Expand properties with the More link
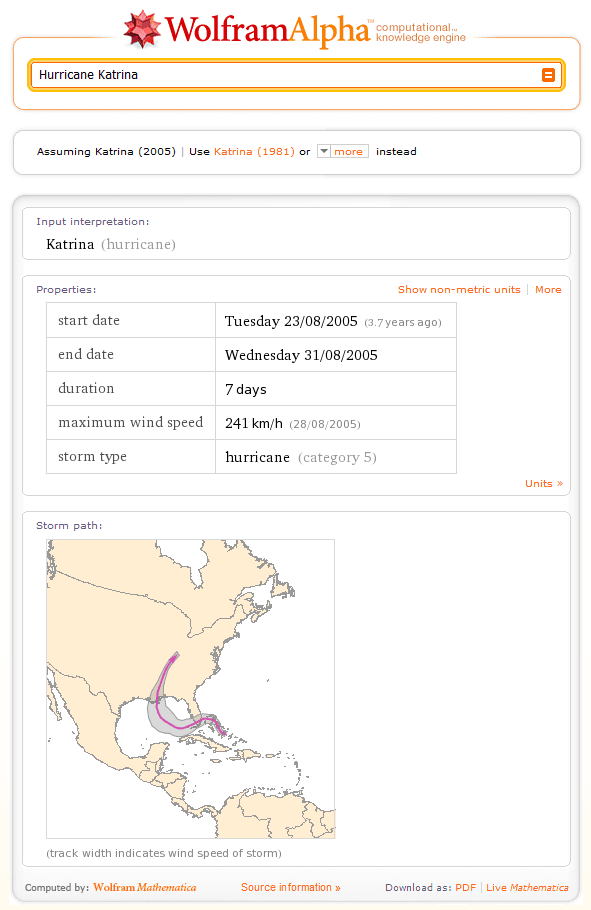Viewport: 591px width, 910px height. point(548,290)
